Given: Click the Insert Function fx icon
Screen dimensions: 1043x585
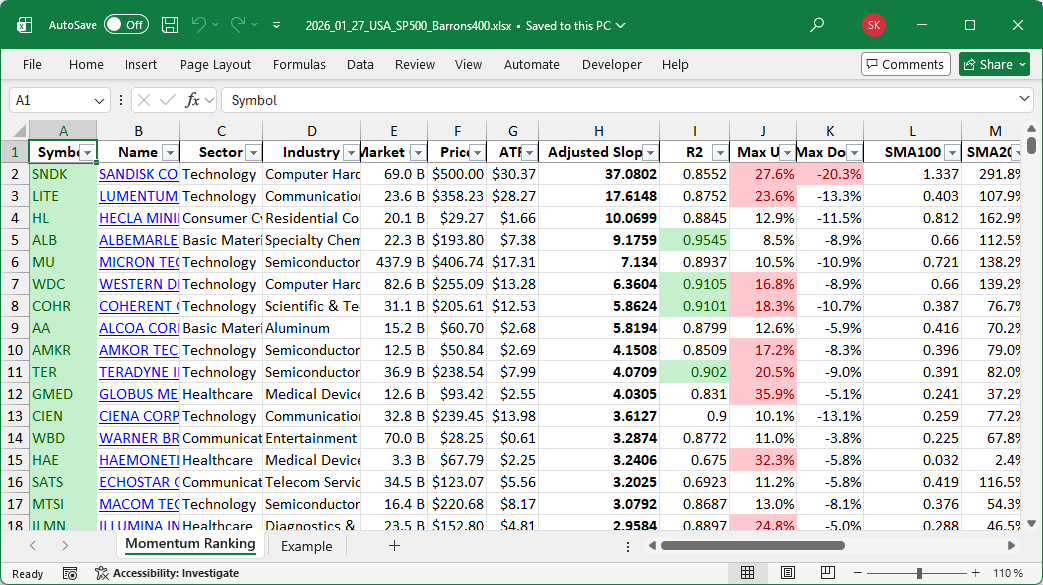Looking at the screenshot, I should click(193, 100).
